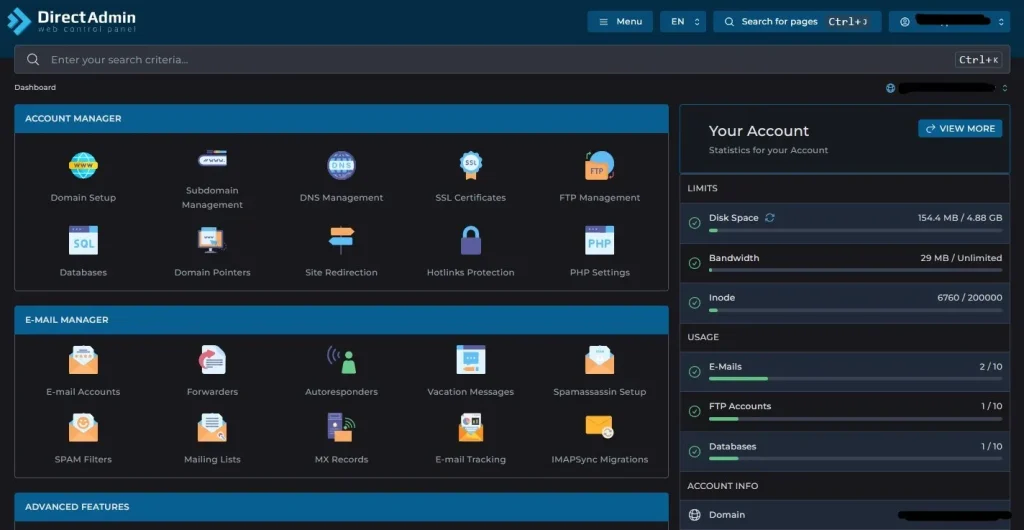Viewport: 1024px width, 530px height.
Task: Open the user account dropdown
Action: [948, 21]
